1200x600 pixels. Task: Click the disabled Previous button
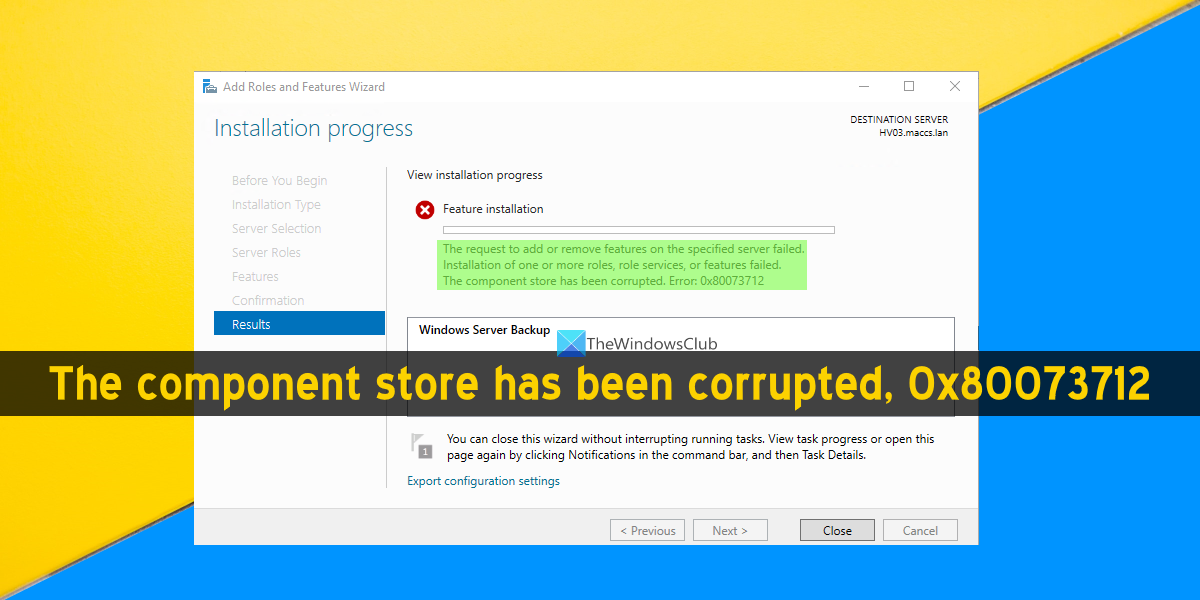tap(648, 531)
